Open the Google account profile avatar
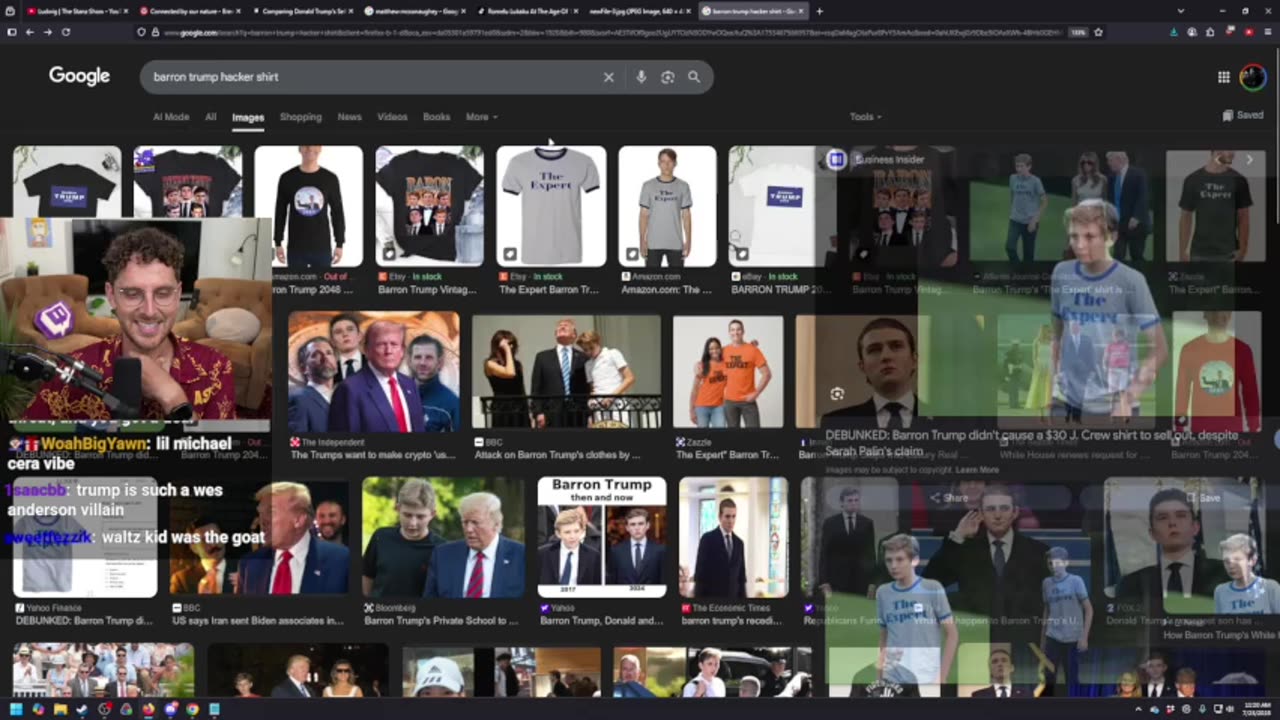 [x=1253, y=77]
